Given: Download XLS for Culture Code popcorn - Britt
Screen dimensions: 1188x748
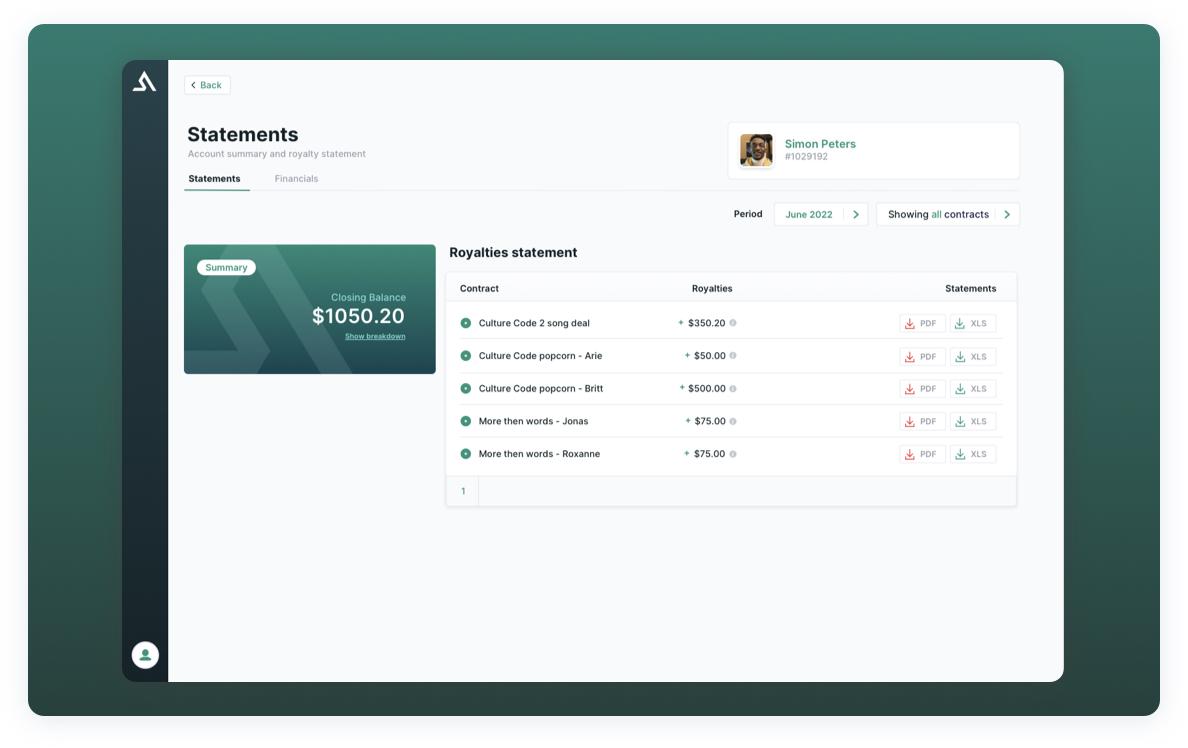Looking at the screenshot, I should [972, 389].
